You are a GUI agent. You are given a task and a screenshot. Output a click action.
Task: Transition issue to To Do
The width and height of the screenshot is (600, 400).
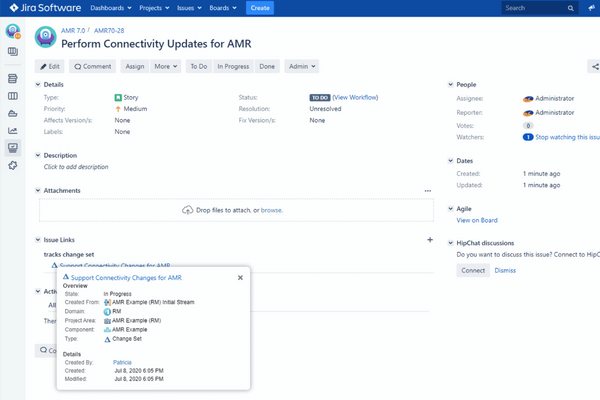click(199, 67)
